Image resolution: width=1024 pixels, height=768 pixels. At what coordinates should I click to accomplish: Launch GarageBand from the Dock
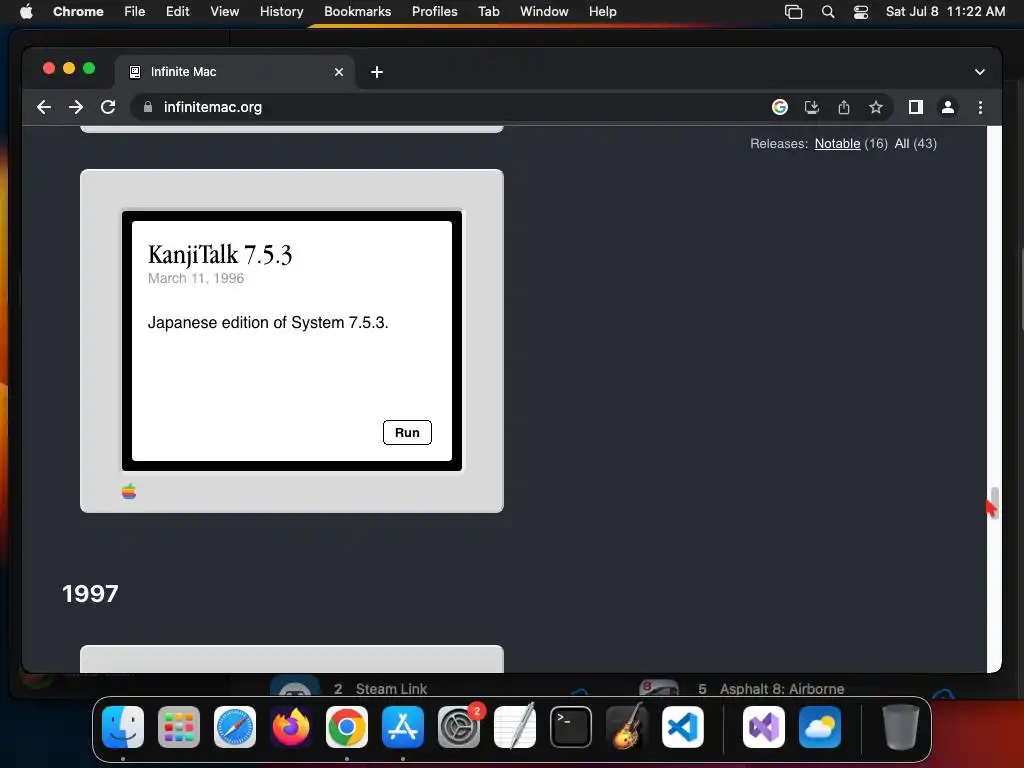(x=627, y=727)
